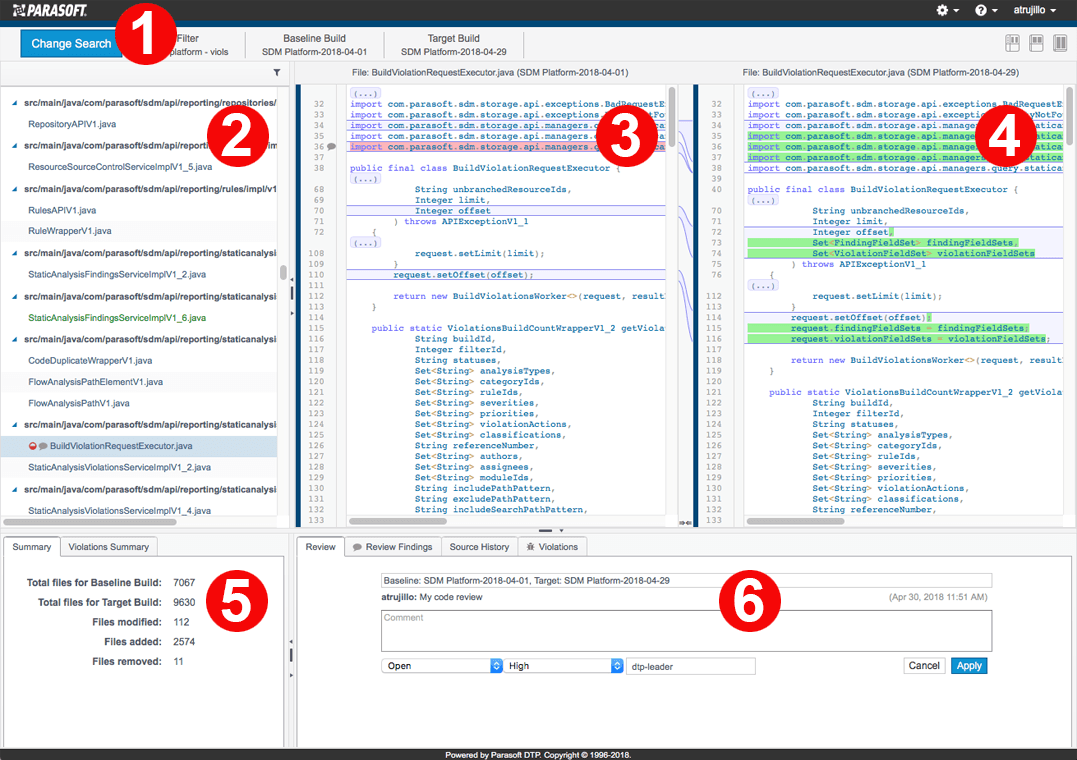1077x760 pixels.
Task: Select RulesAPIV1.java
Action: [62, 210]
